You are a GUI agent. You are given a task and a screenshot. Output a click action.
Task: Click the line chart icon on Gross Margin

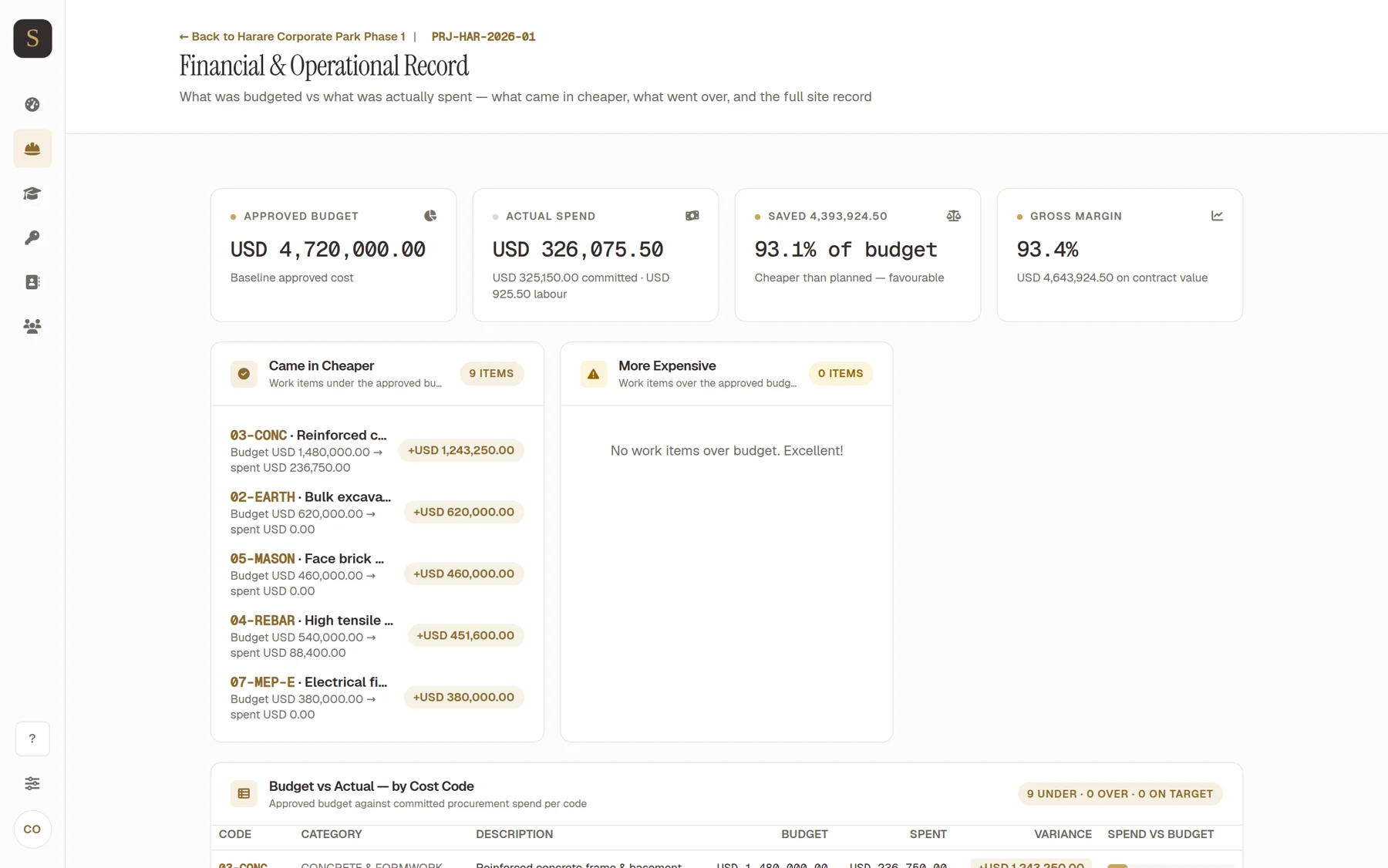(x=1217, y=216)
